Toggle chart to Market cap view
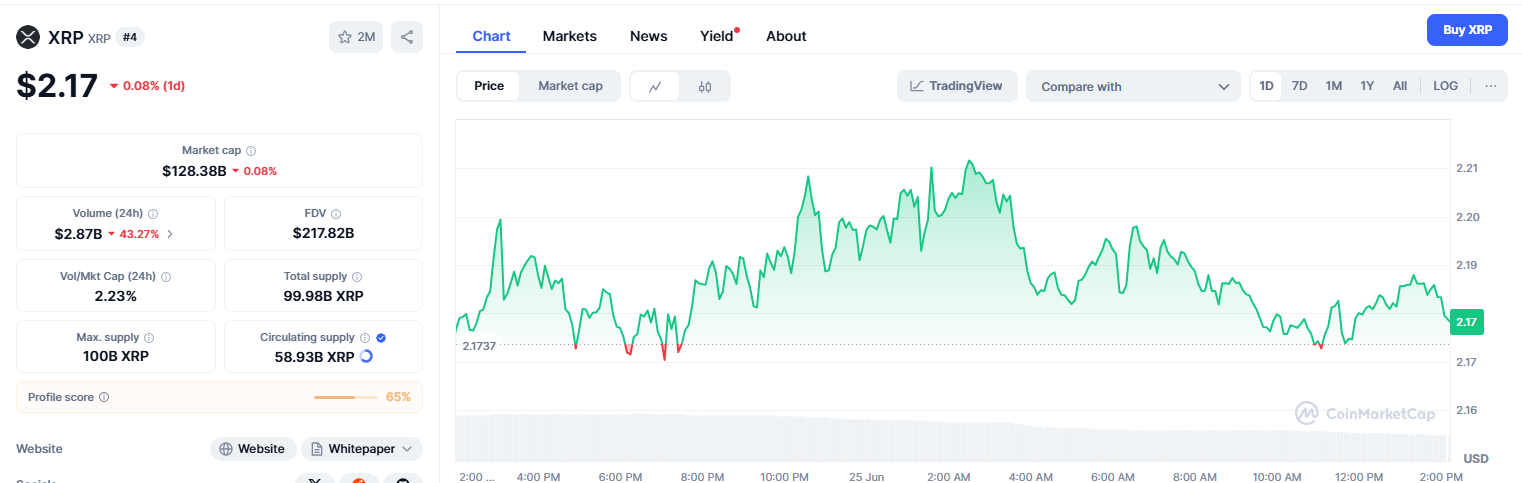This screenshot has height=483, width=1522. [570, 86]
